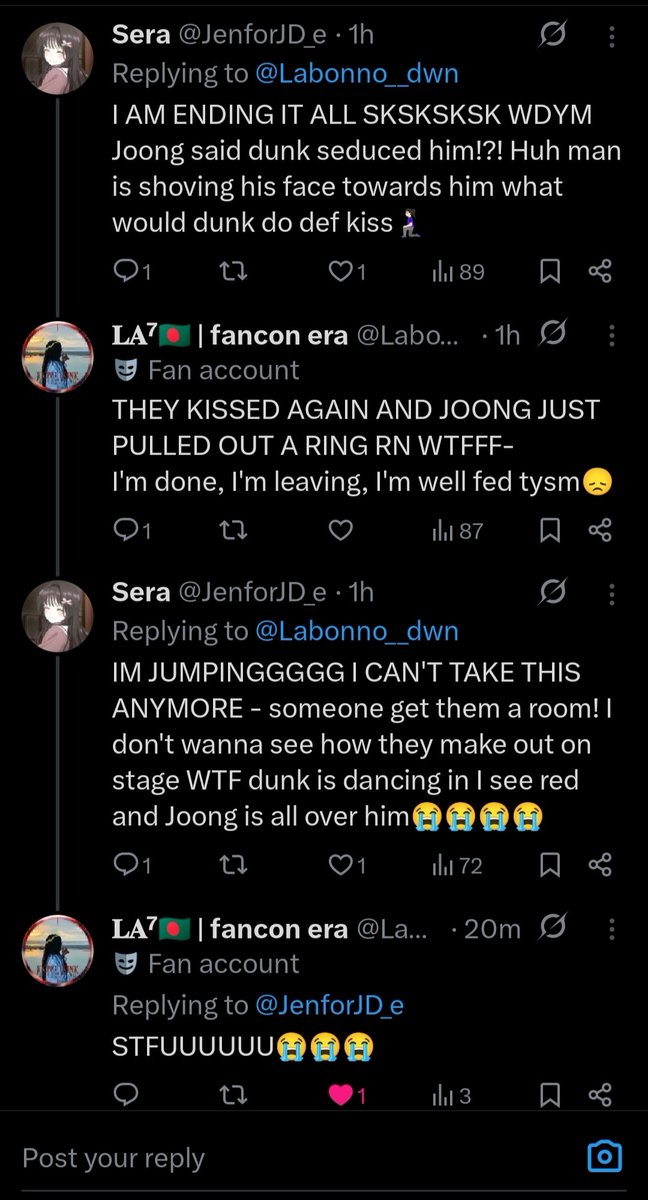Like the 'THEY KISSED AGAIN' tweet
Image resolution: width=648 pixels, height=1200 pixels.
pyautogui.click(x=341, y=532)
